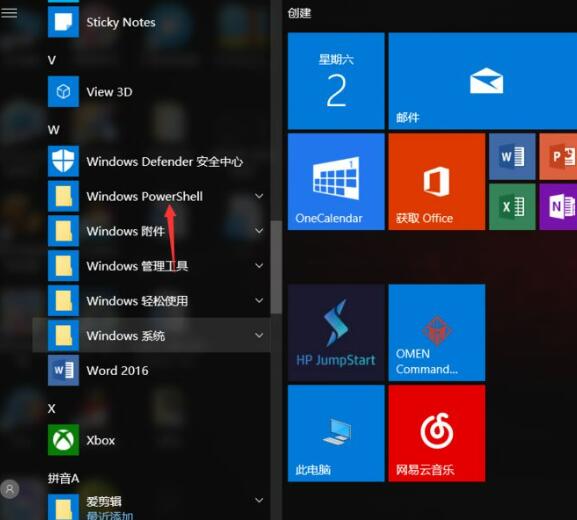Expand the Windows 系统 chevron

point(259,335)
